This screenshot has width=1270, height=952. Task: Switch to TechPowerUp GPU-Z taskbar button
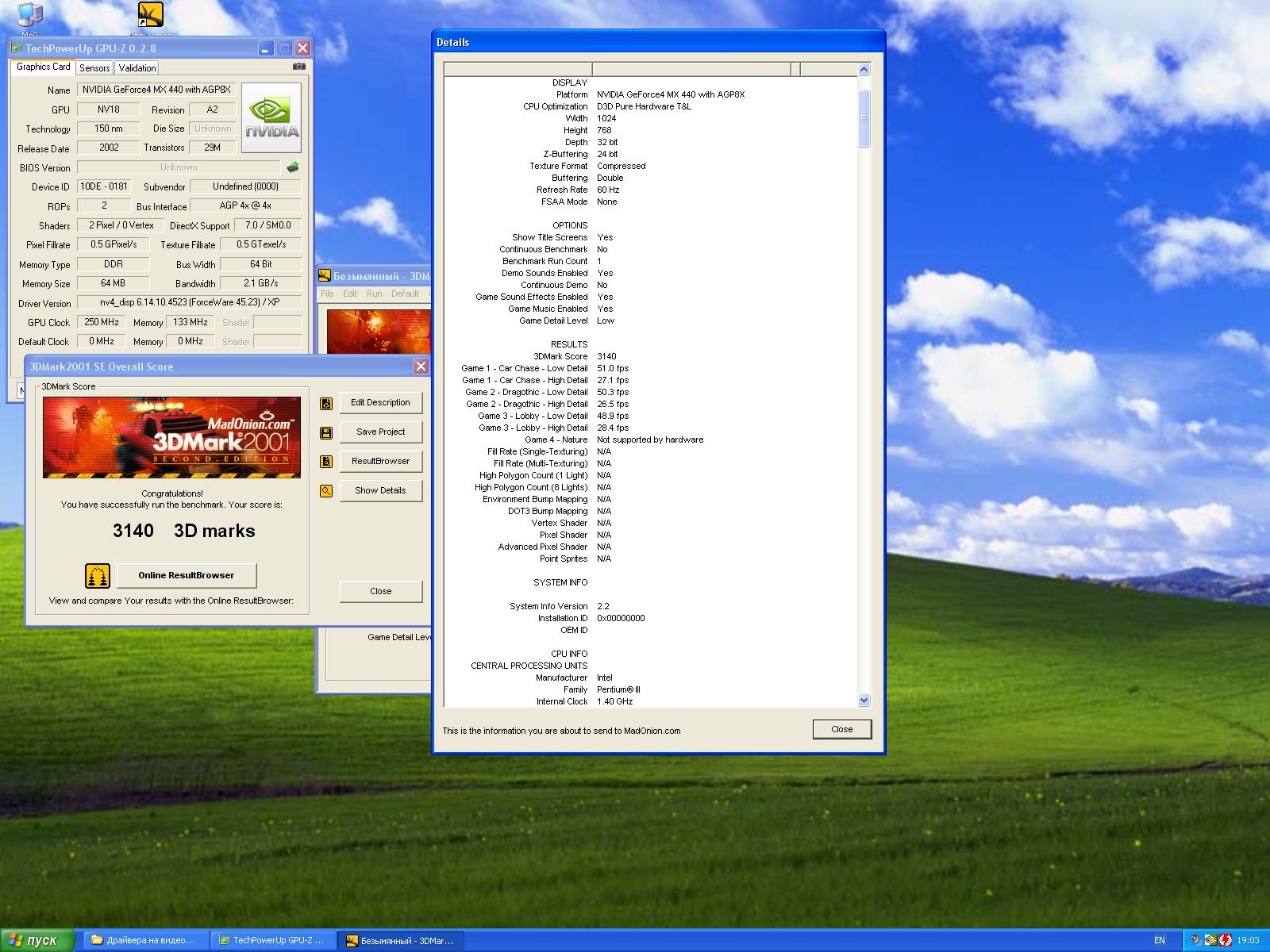coord(272,940)
